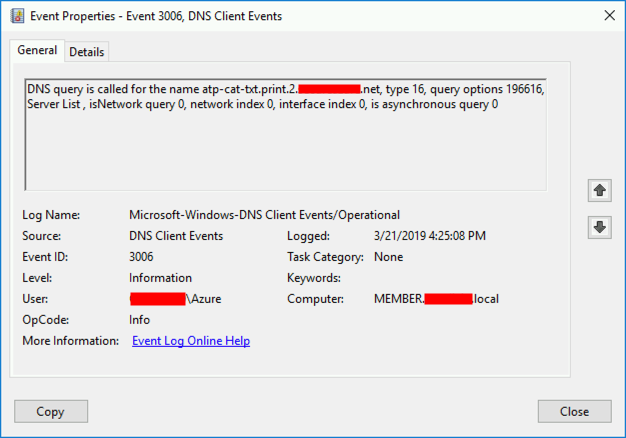Select logged time 3/21/2019 4:25:08 PM
626x438 pixels.
(430, 236)
